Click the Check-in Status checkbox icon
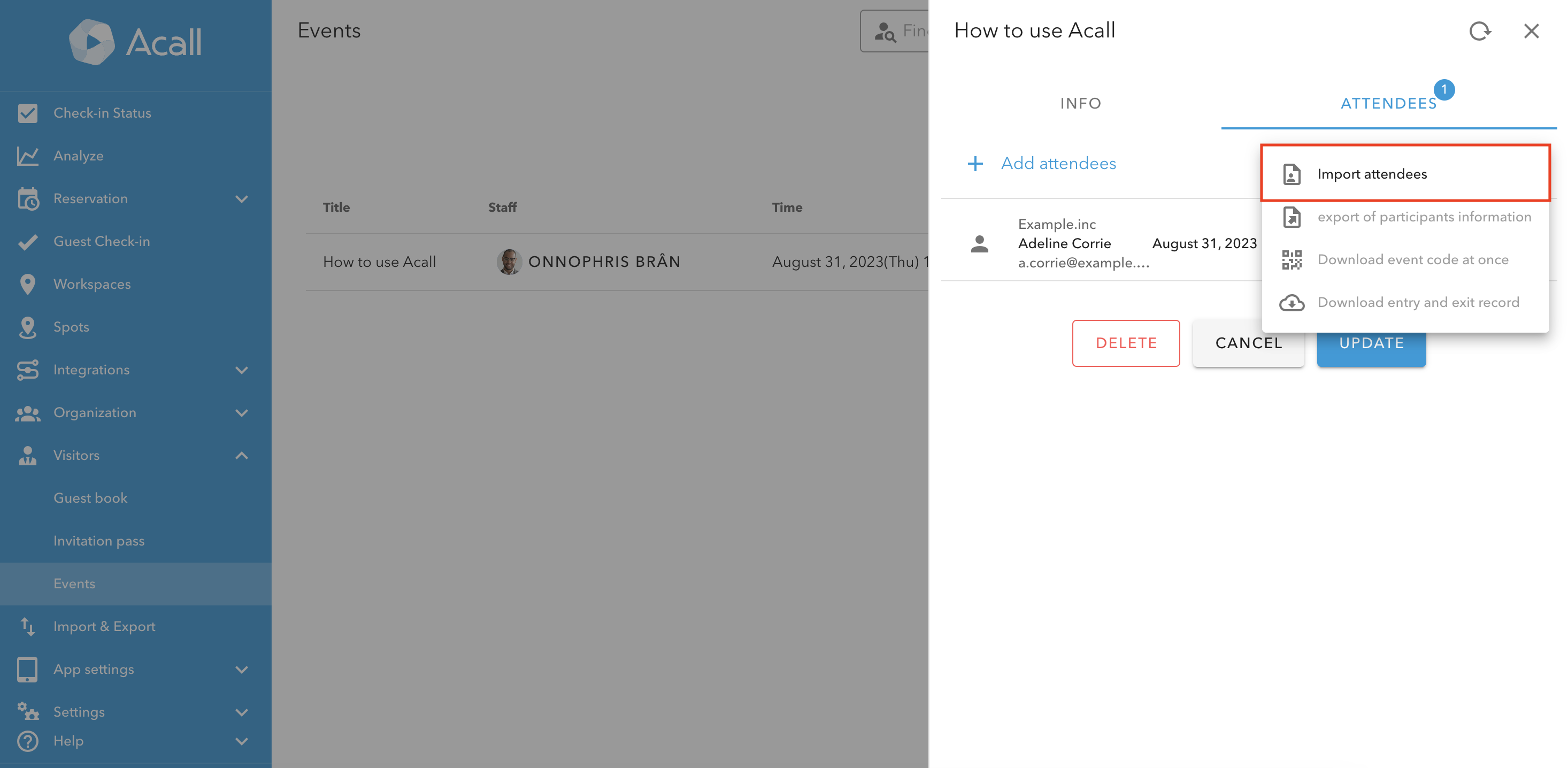The height and width of the screenshot is (768, 1568). tap(27, 113)
